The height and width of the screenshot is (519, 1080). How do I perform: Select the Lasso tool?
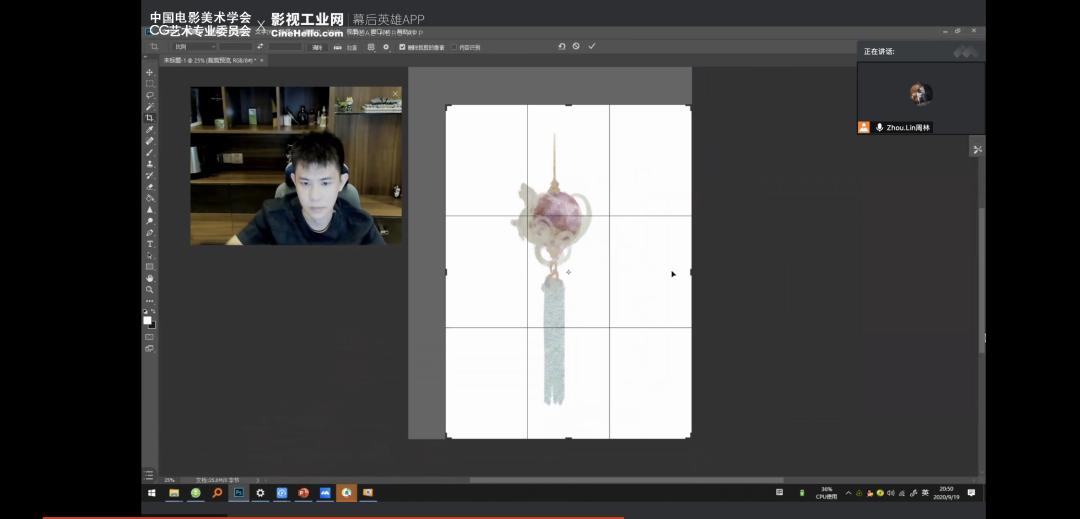click(150, 95)
